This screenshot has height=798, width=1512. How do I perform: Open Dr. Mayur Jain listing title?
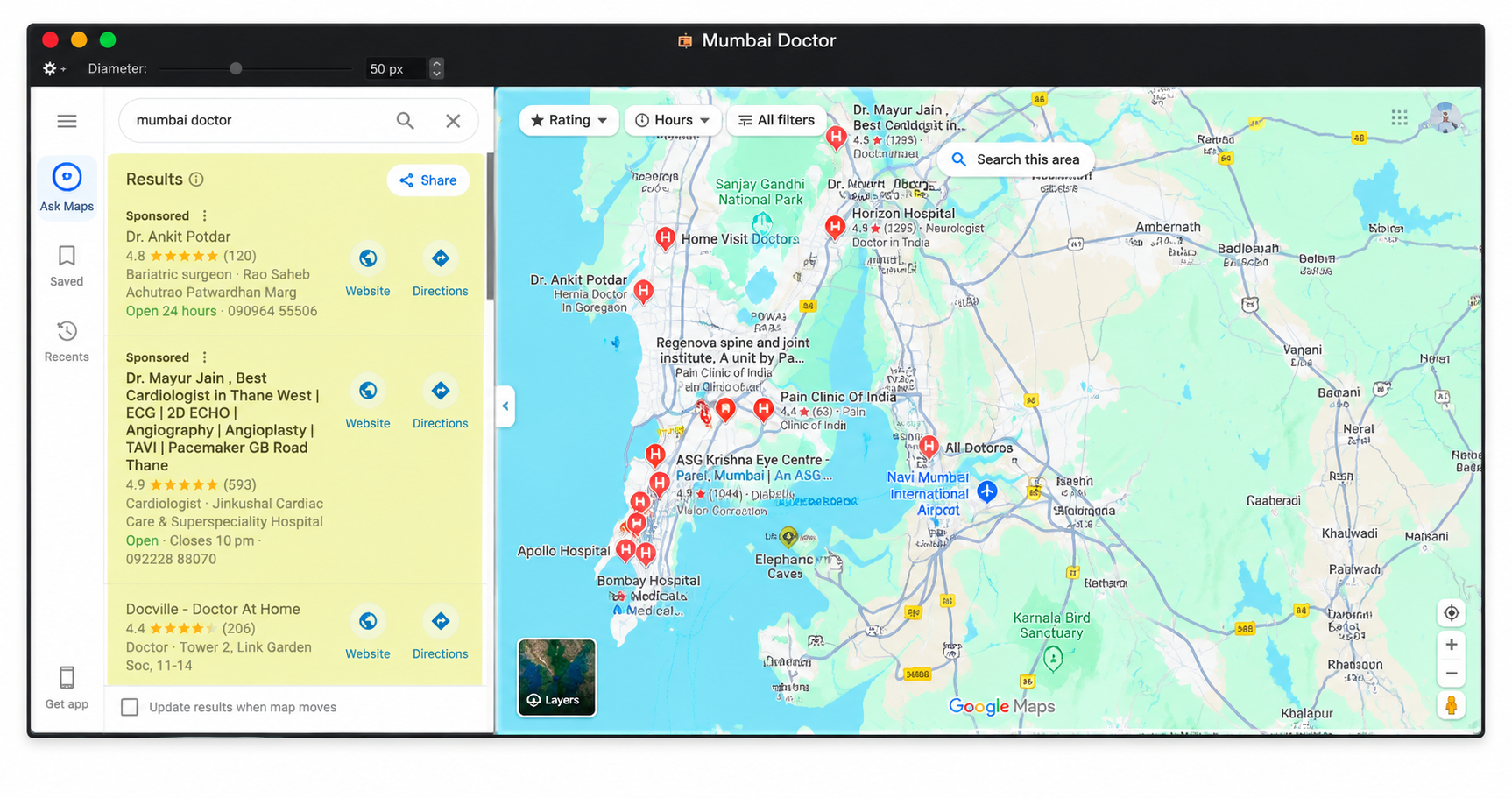tap(223, 421)
